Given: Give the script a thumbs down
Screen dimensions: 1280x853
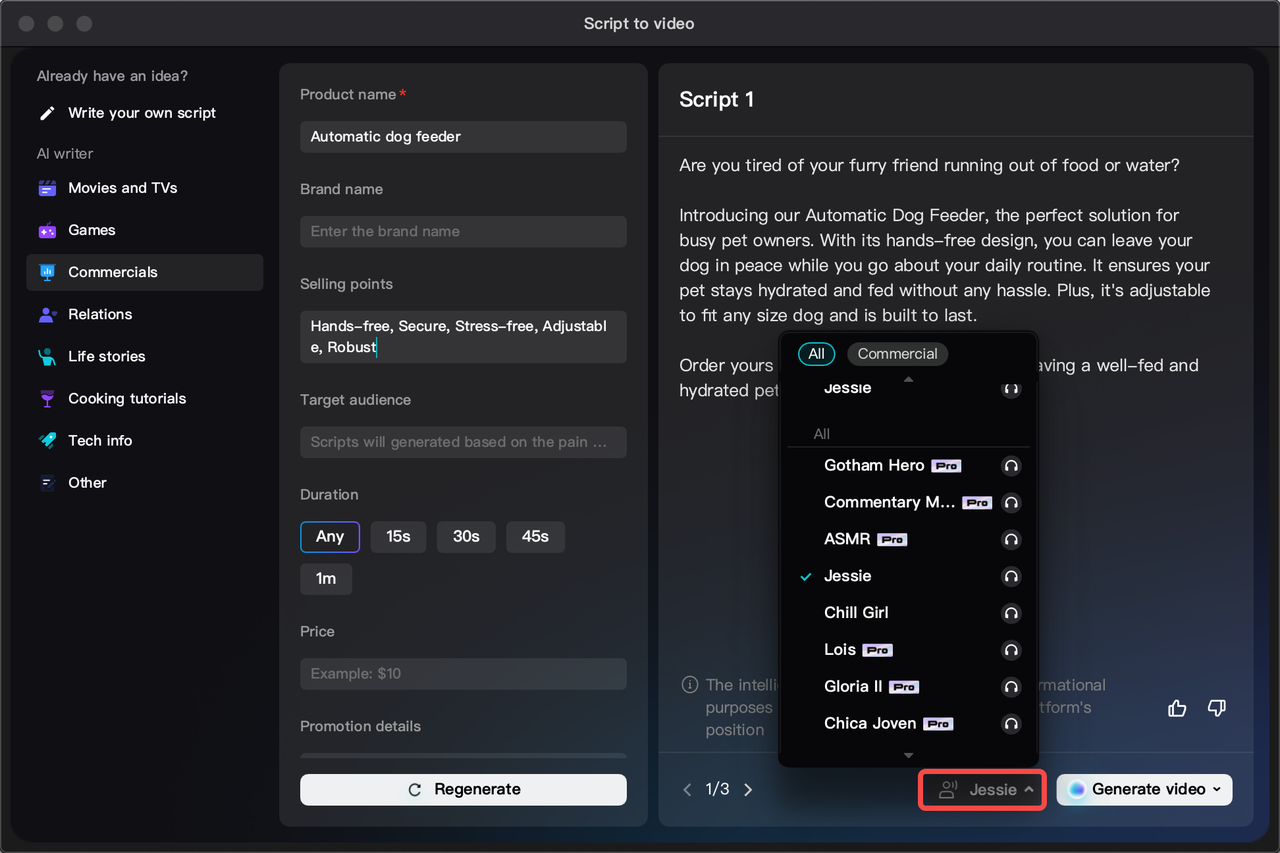Looking at the screenshot, I should pos(1217,708).
